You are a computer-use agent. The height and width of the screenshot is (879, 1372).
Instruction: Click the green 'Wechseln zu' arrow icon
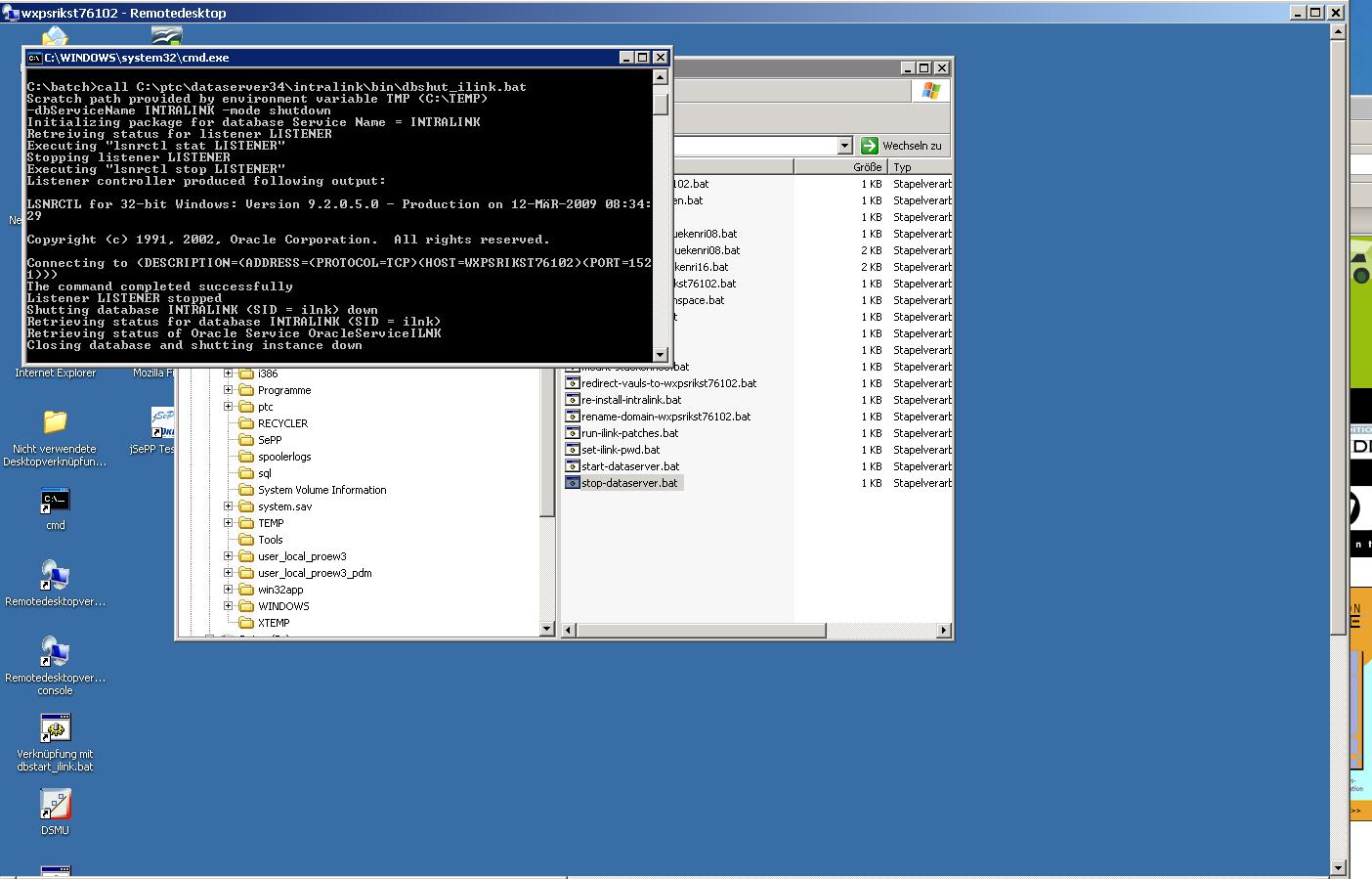tap(869, 146)
